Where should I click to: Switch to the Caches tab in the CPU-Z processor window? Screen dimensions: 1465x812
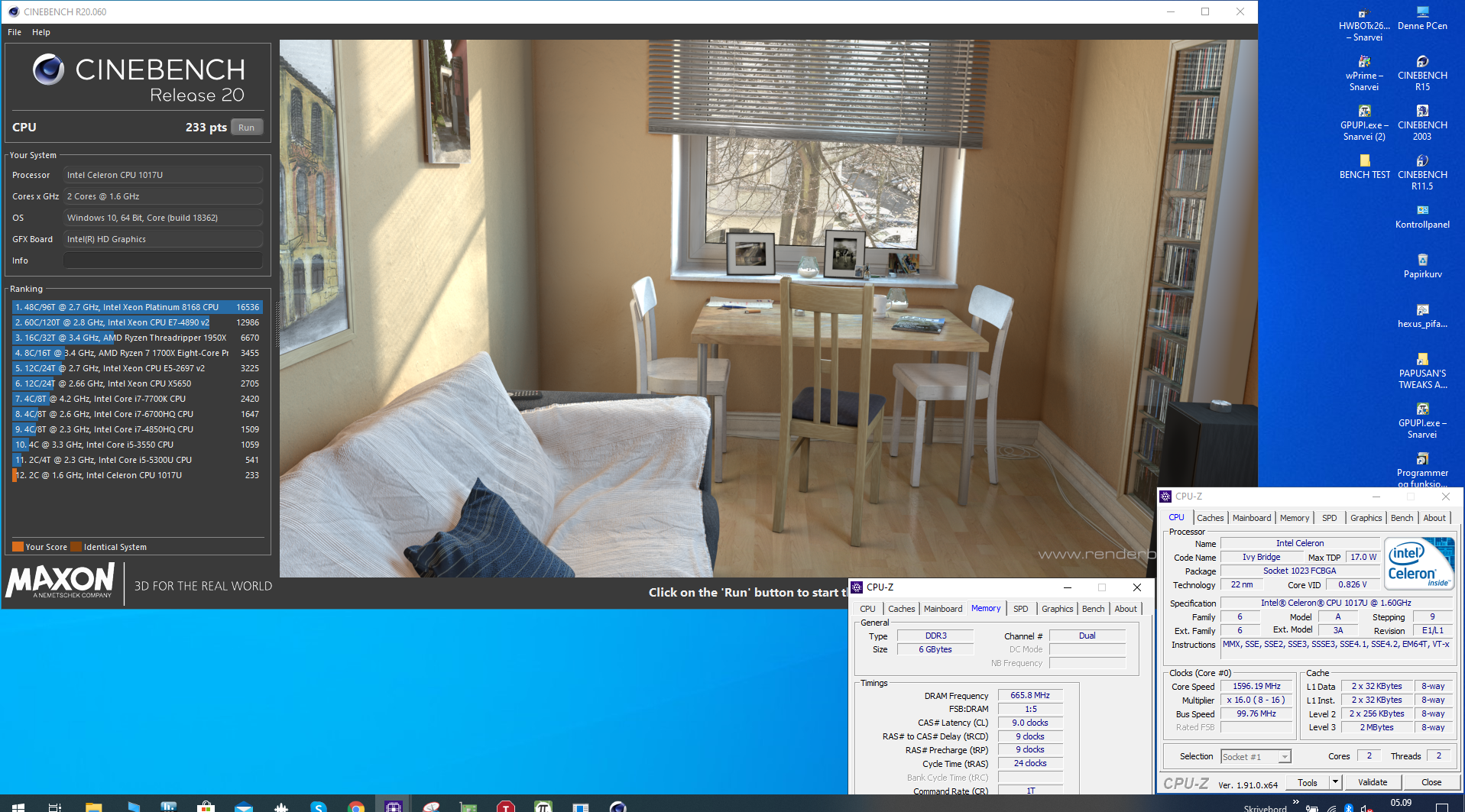click(x=1211, y=518)
